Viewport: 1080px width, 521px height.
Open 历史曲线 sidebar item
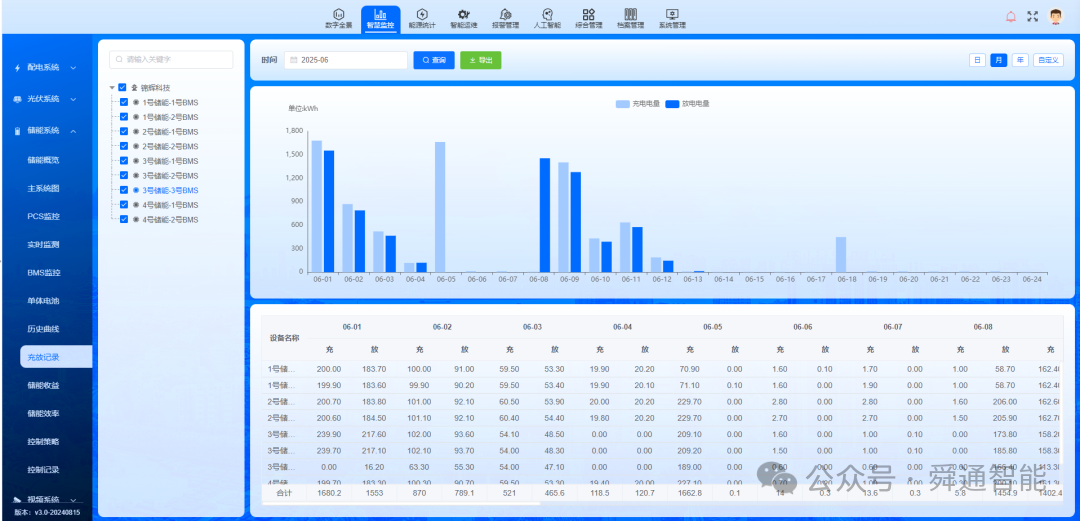43,329
